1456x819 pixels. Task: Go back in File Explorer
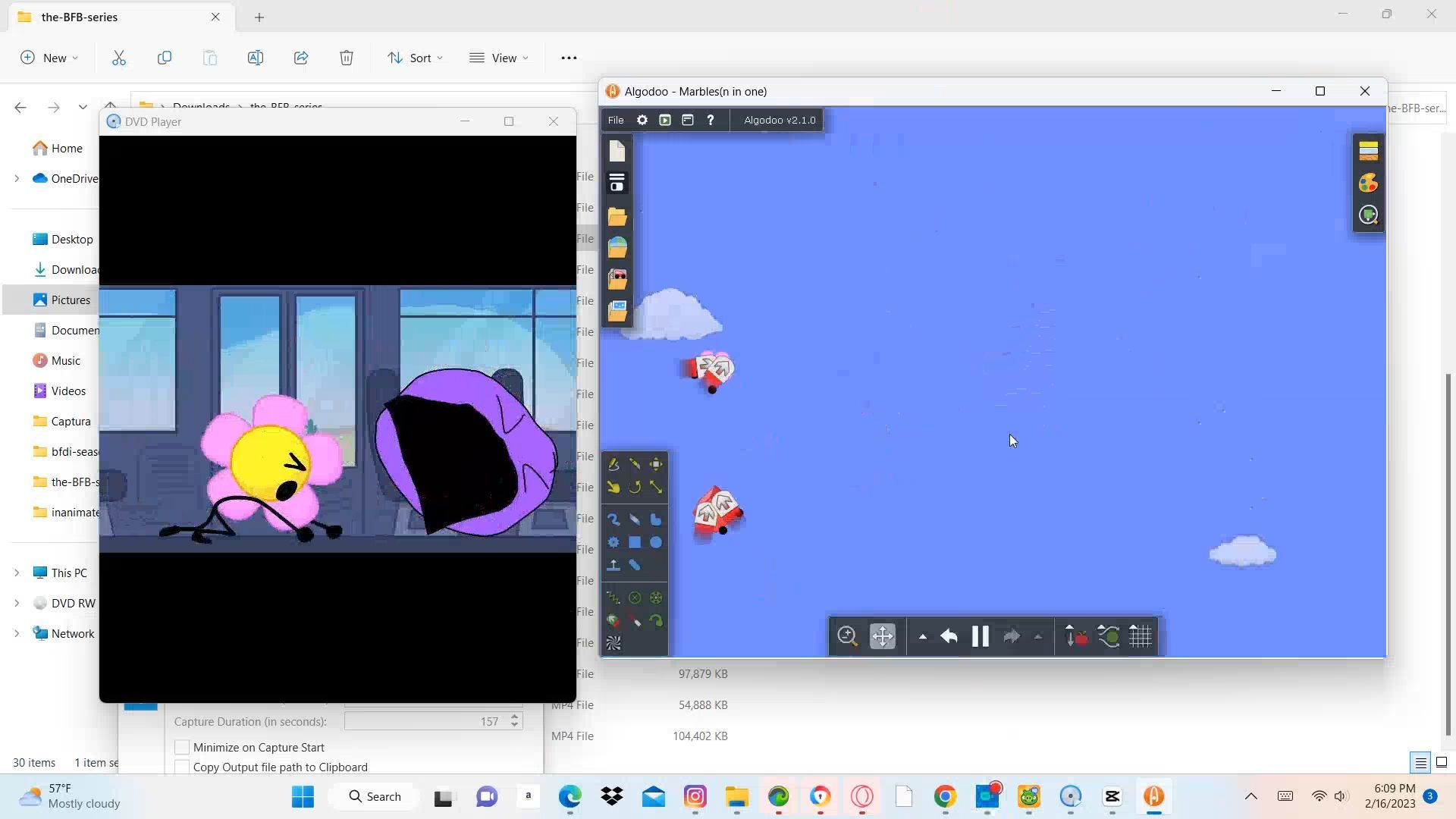tap(20, 108)
